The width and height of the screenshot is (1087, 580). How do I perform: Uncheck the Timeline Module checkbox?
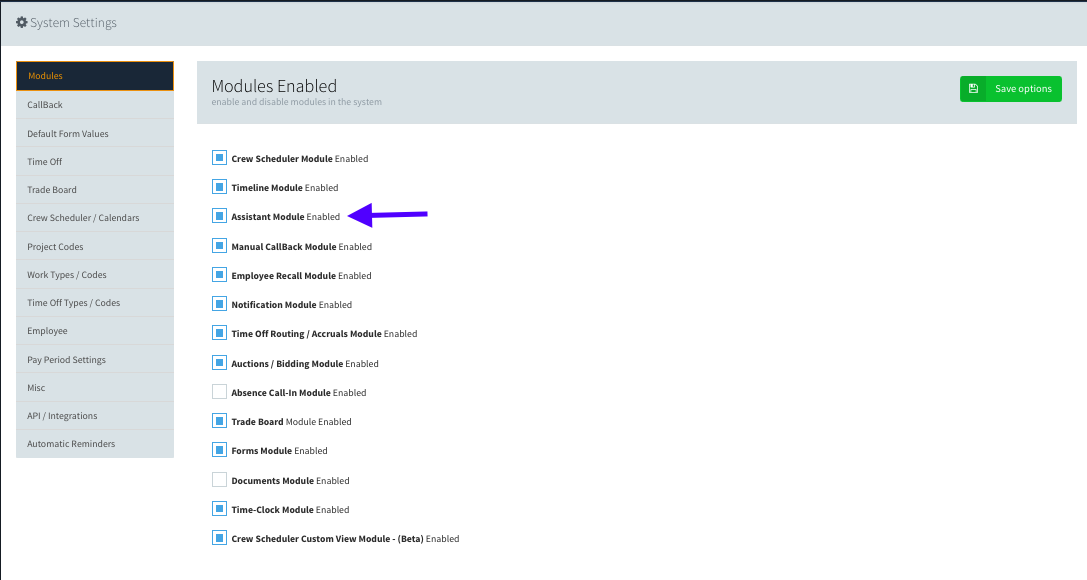219,187
